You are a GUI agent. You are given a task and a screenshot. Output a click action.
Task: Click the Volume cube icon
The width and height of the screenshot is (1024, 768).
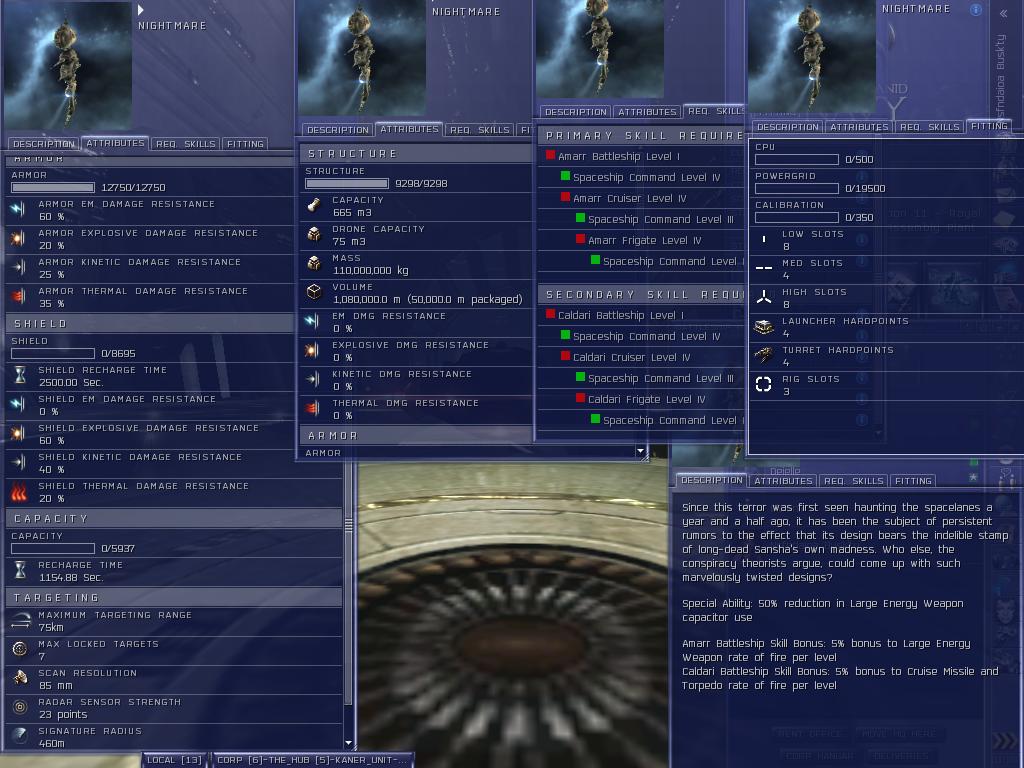tap(314, 292)
